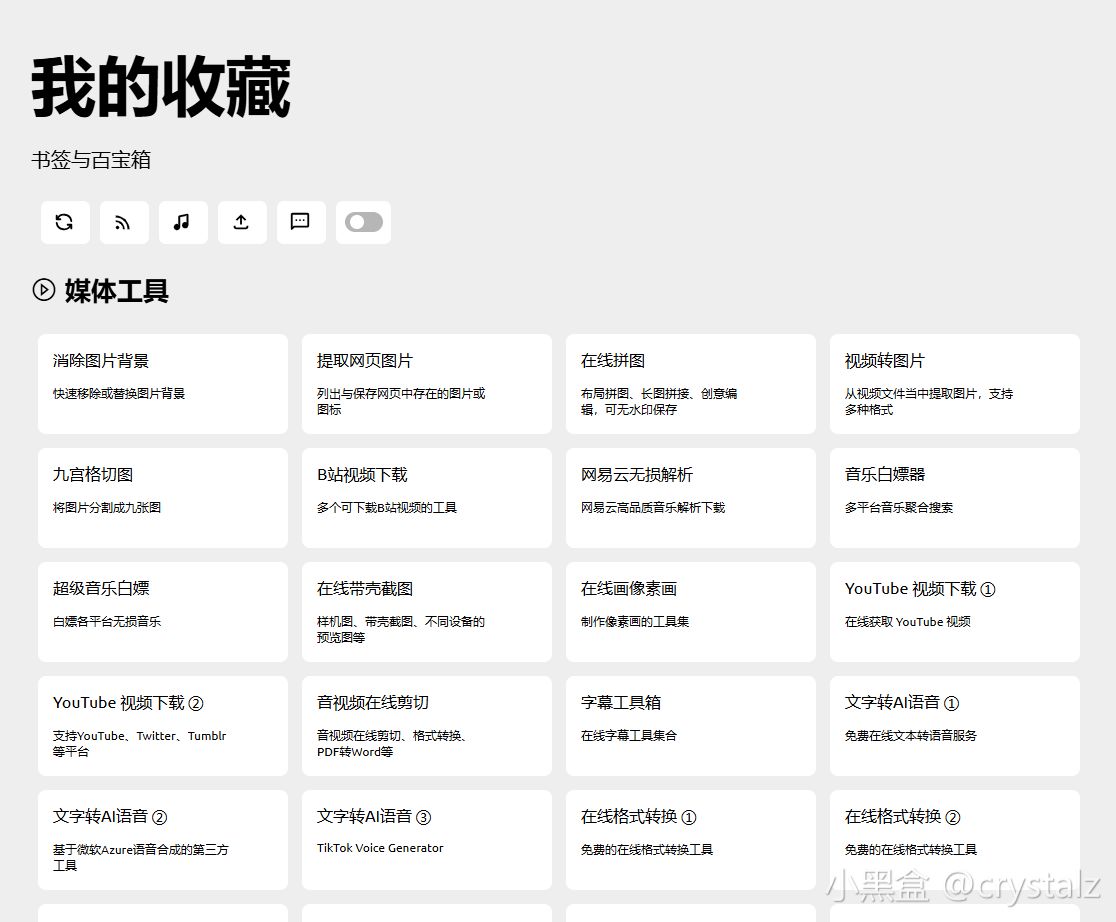Open the 在线带壳截图 card

point(427,612)
